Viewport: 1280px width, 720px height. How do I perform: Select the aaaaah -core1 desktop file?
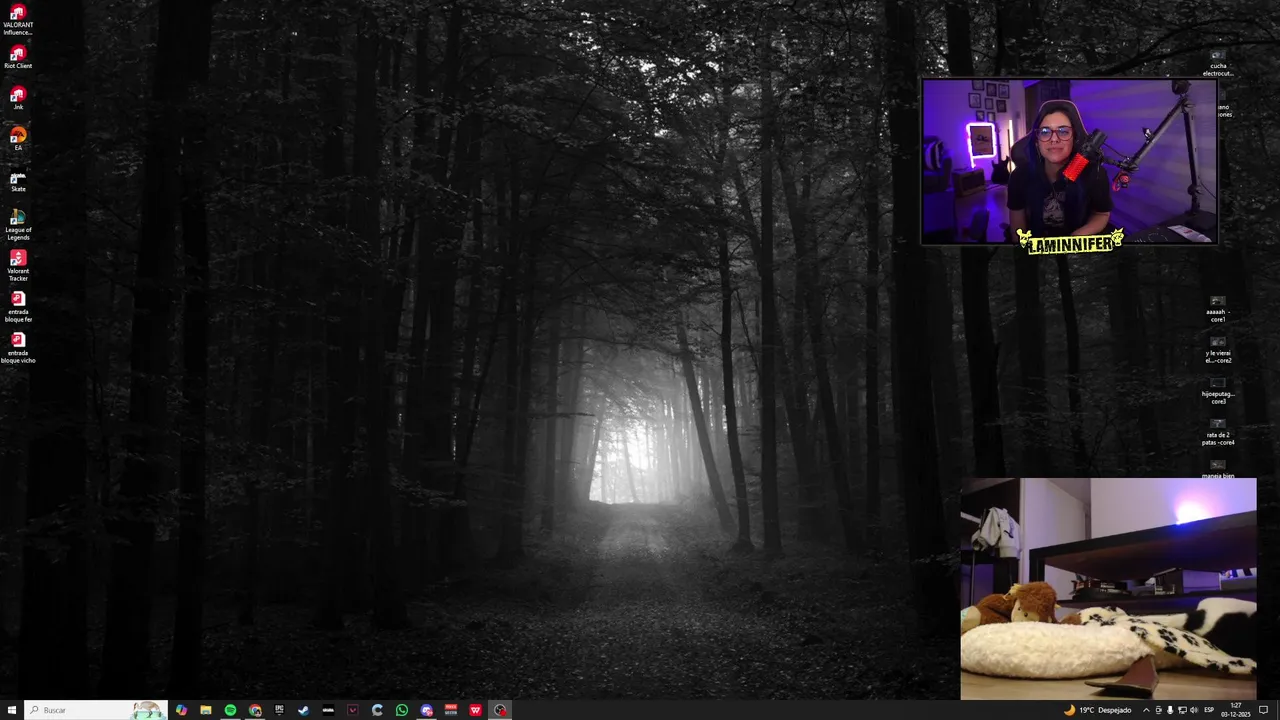pyautogui.click(x=1217, y=309)
